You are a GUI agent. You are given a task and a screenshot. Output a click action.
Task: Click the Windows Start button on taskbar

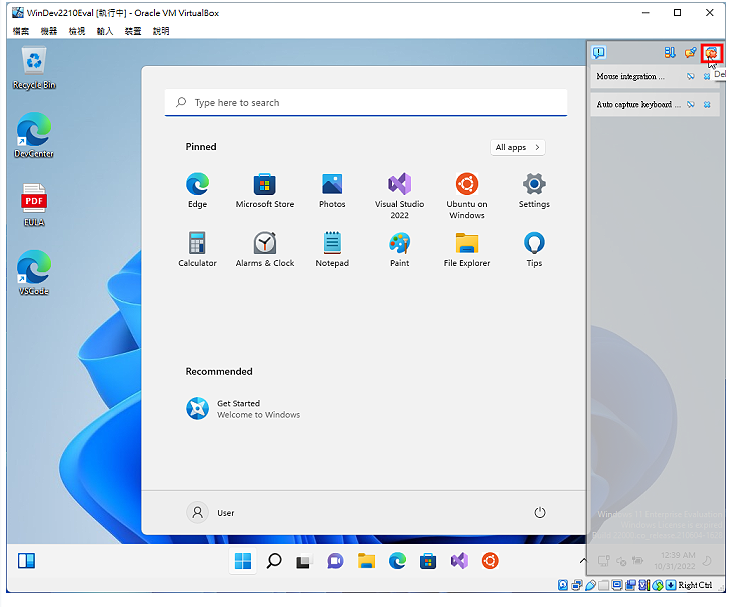pos(243,561)
